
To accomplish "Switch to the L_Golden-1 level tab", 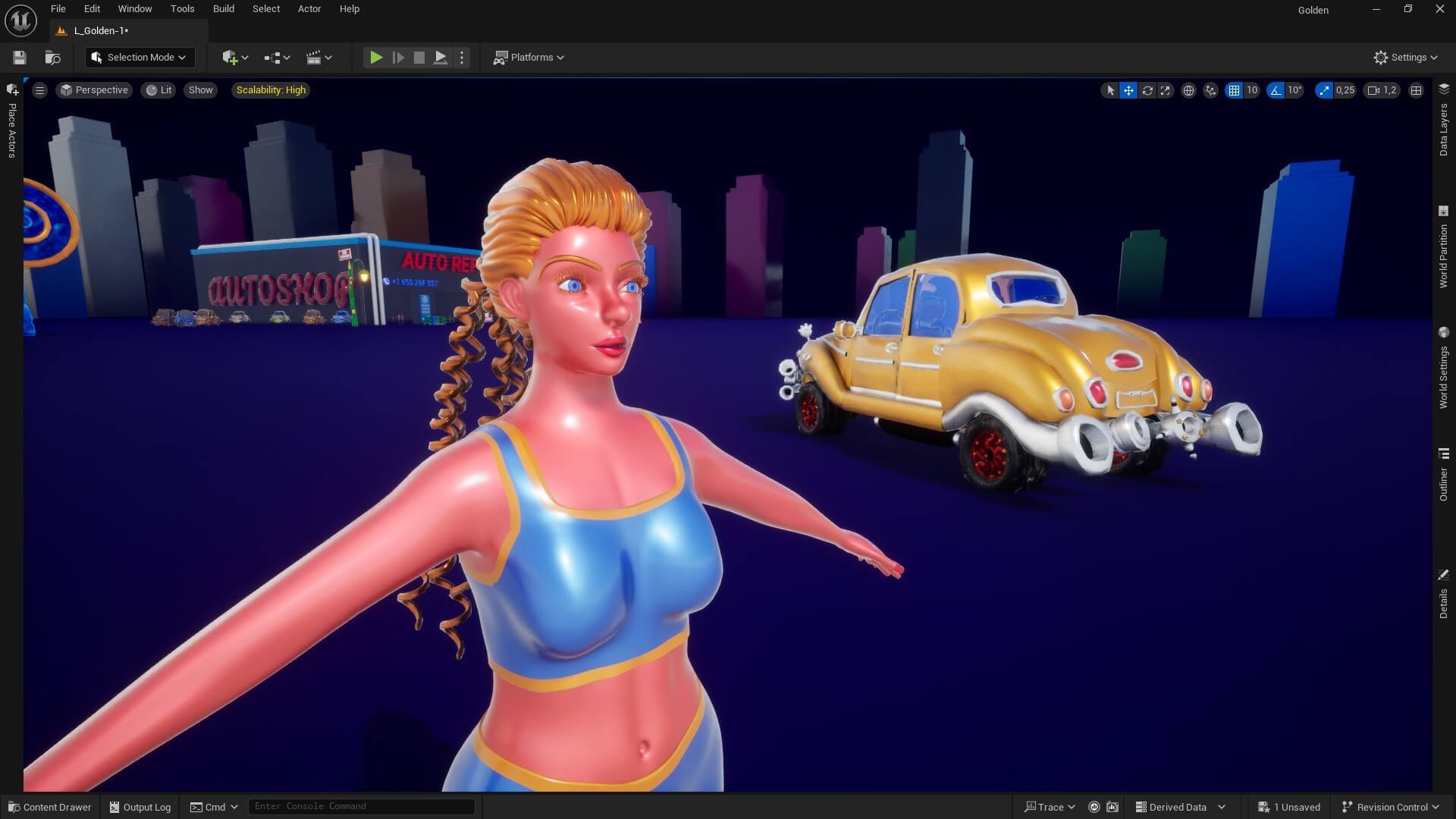I will click(x=99, y=31).
